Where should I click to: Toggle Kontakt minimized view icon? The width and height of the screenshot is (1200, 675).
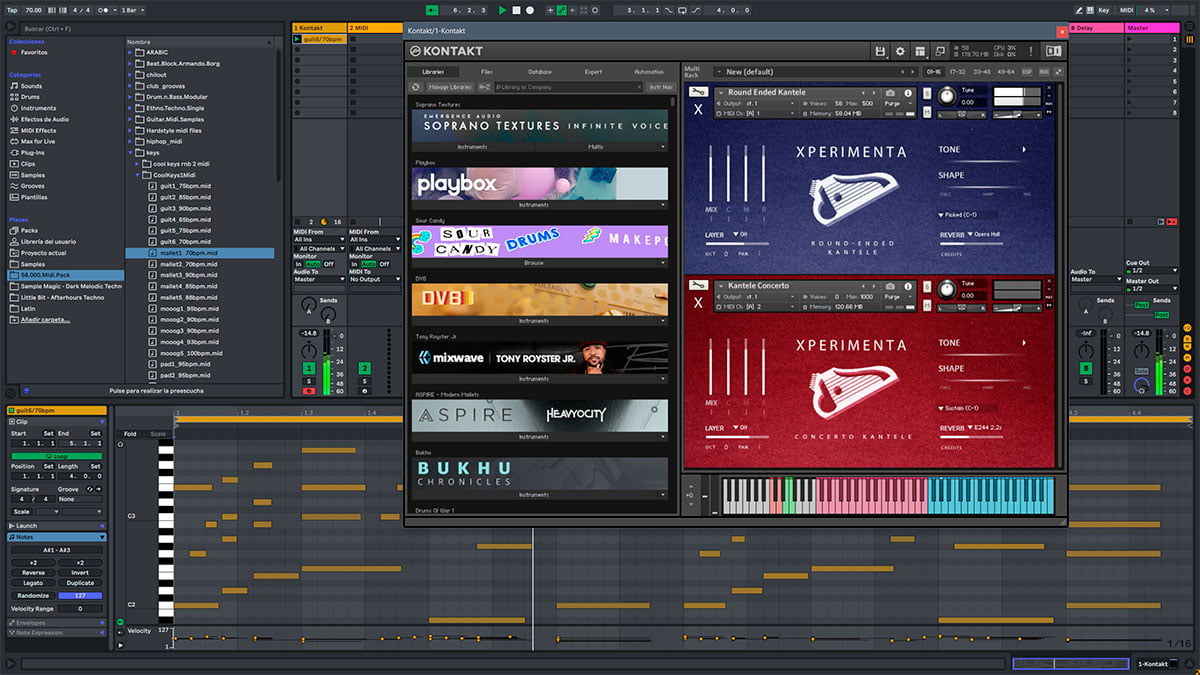940,51
